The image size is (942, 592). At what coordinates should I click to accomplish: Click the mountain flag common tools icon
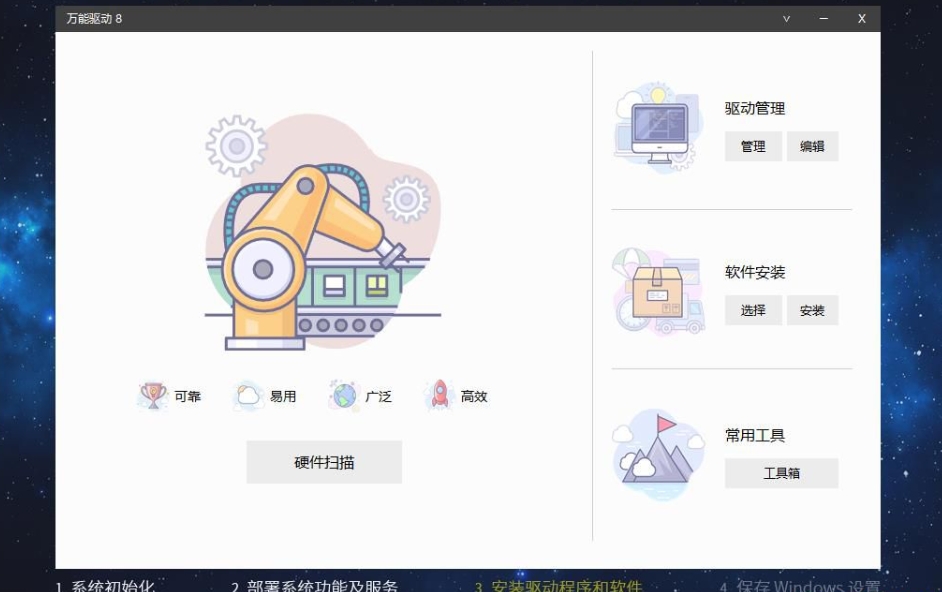(658, 453)
